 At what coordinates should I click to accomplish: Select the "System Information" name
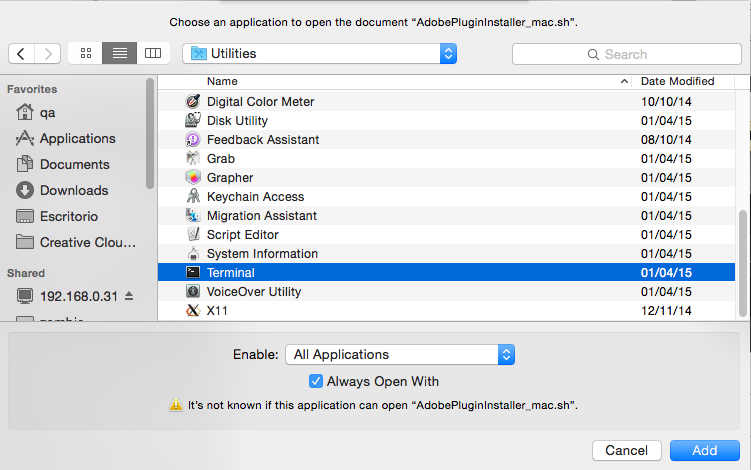pos(262,253)
